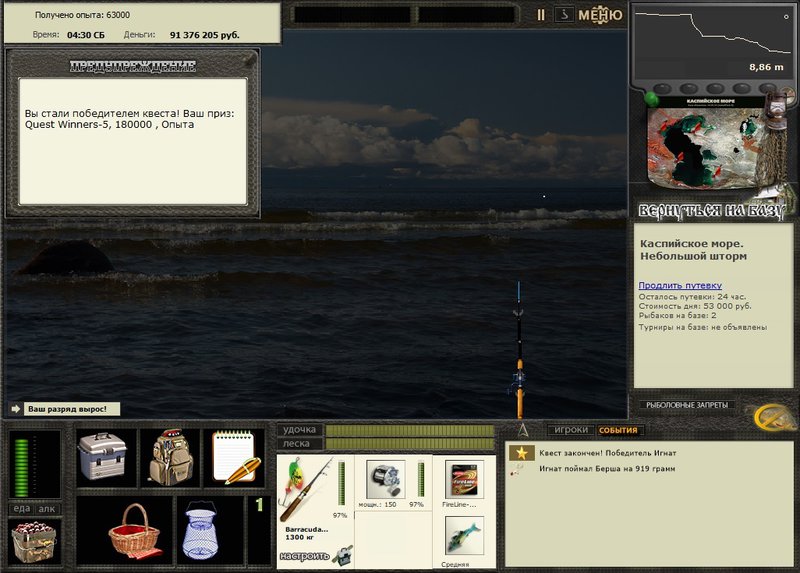Toggle the lantern icon near the map
Image resolution: width=800 pixels, height=573 pixels.
(775, 109)
